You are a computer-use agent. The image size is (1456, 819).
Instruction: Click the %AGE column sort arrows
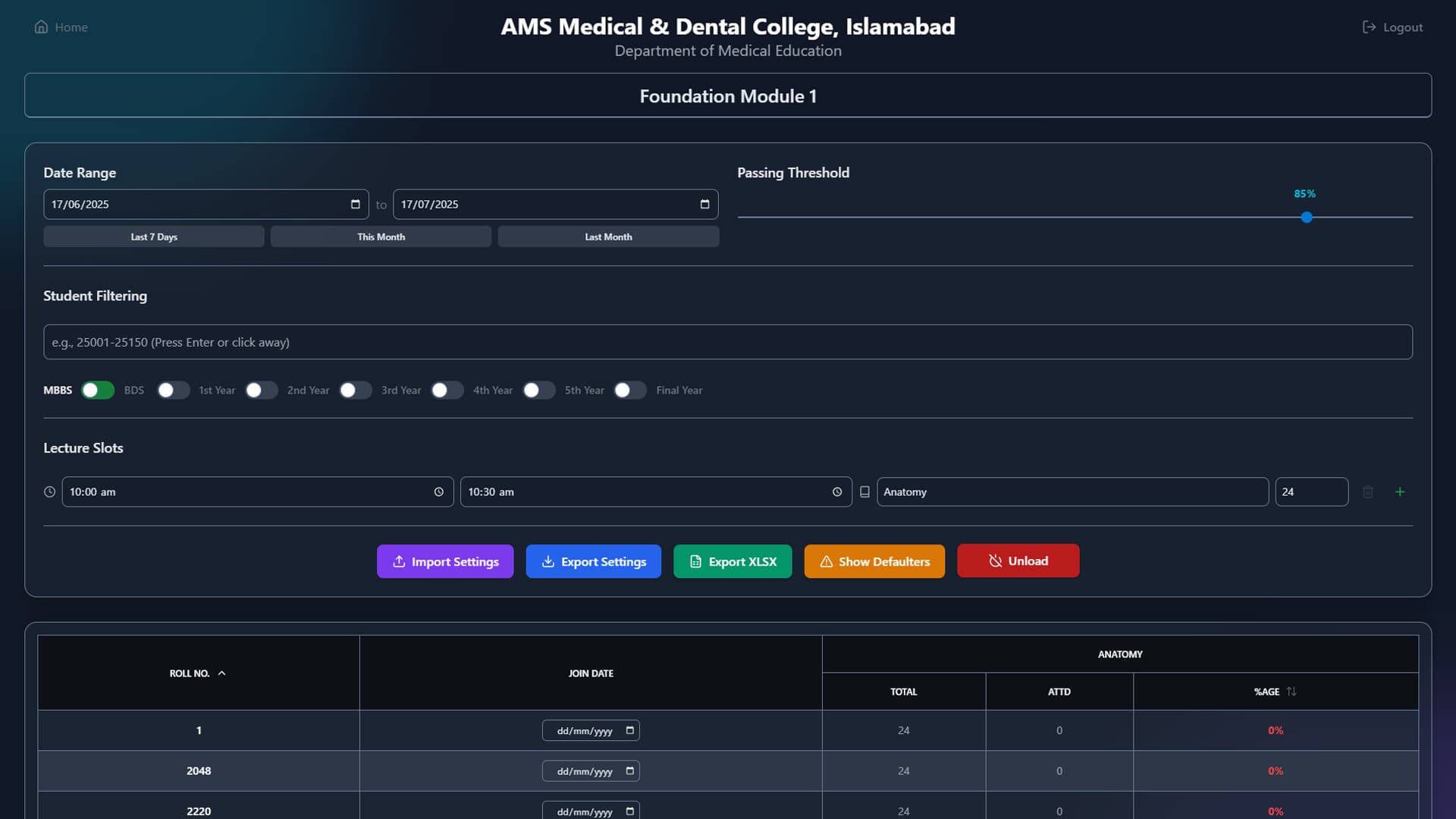[1291, 692]
